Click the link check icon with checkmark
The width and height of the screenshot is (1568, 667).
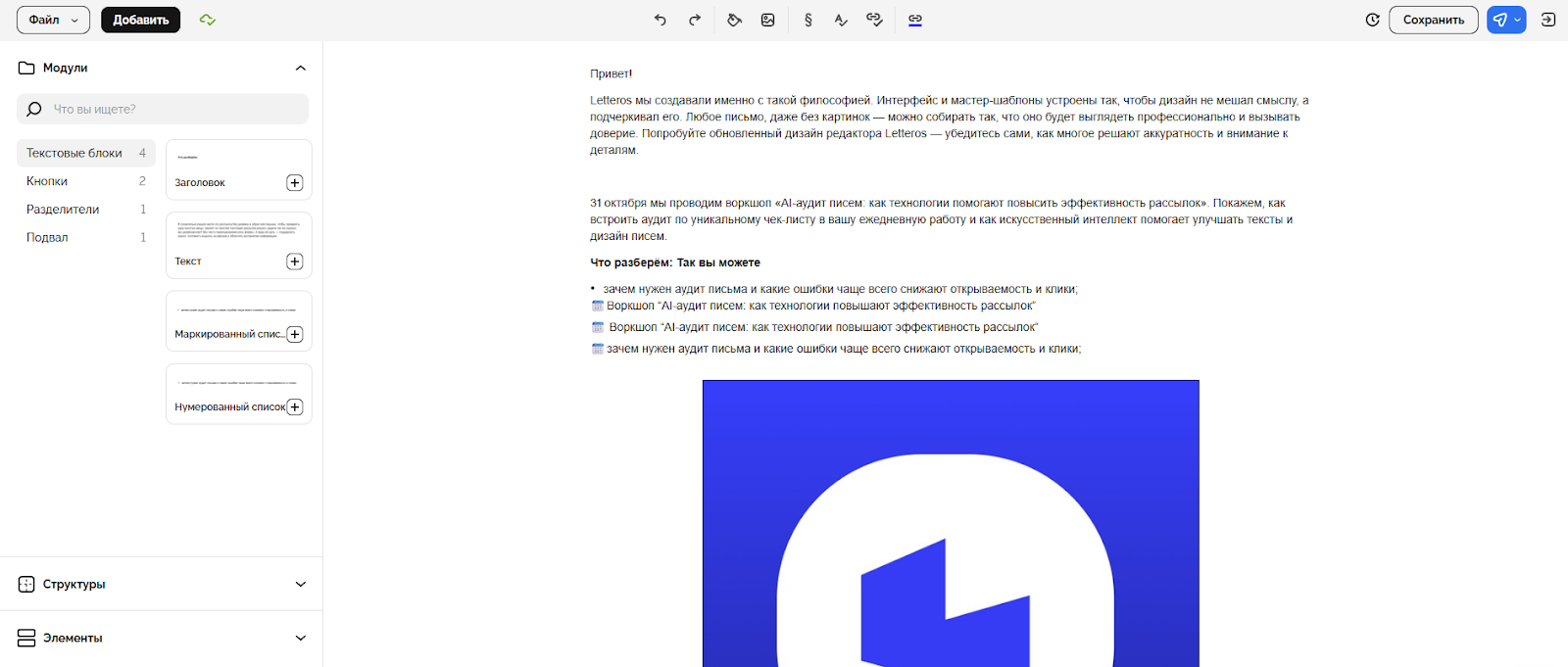click(x=874, y=20)
